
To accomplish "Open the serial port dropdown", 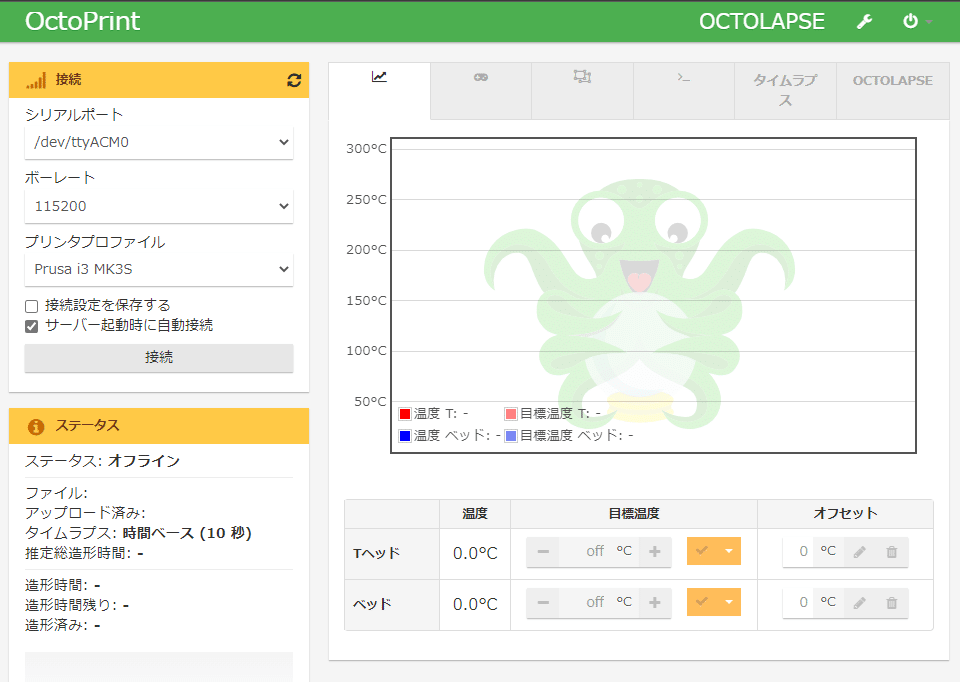I will (x=159, y=142).
